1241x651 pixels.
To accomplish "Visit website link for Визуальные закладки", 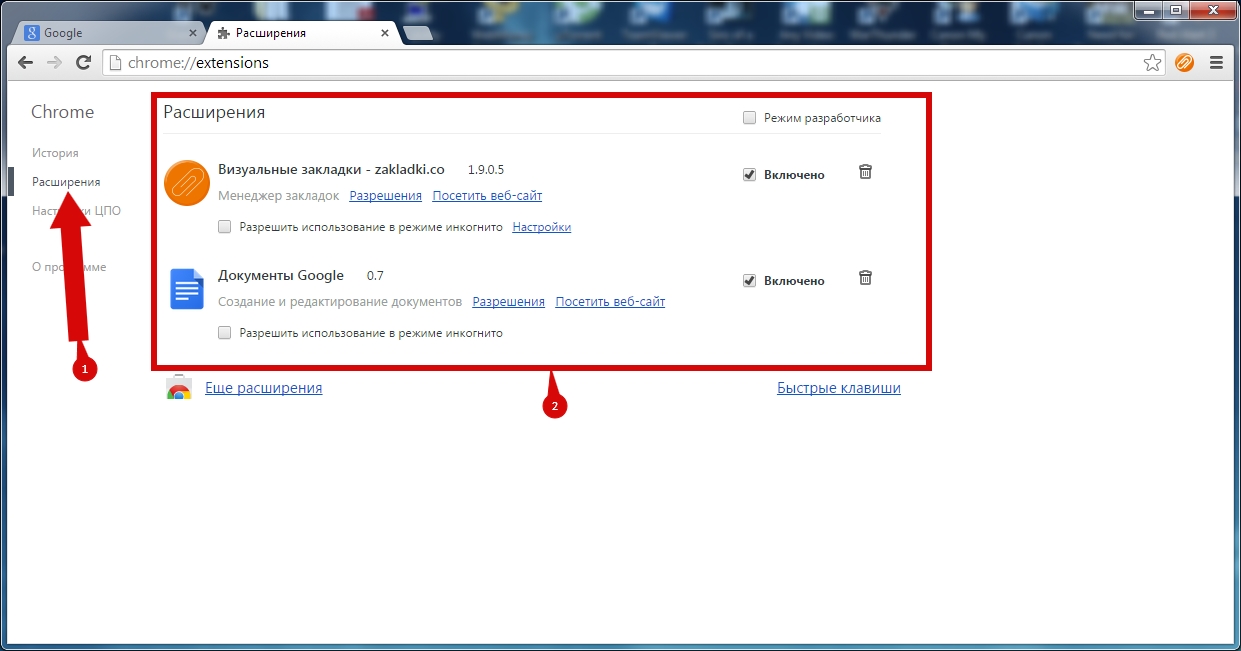I will 488,196.
